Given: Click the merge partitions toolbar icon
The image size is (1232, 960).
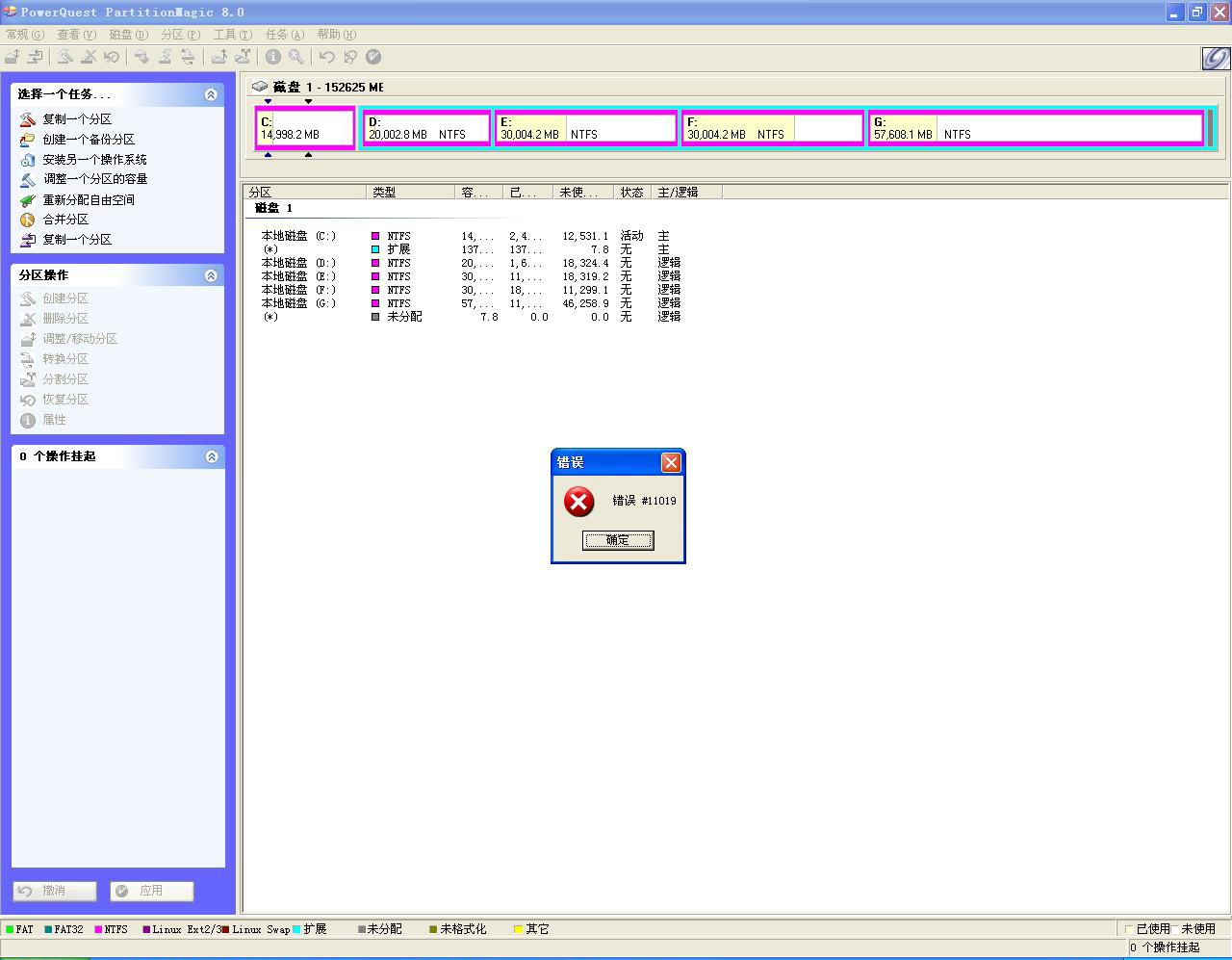Looking at the screenshot, I should (219, 57).
